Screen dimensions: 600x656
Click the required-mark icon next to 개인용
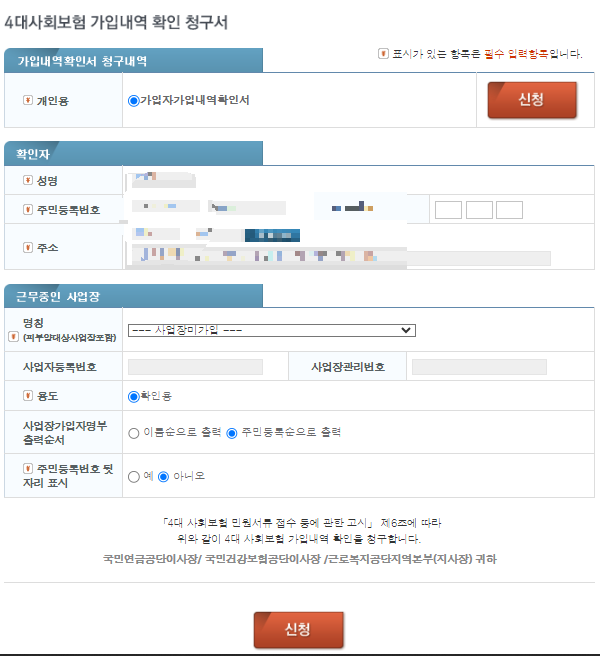(28, 100)
